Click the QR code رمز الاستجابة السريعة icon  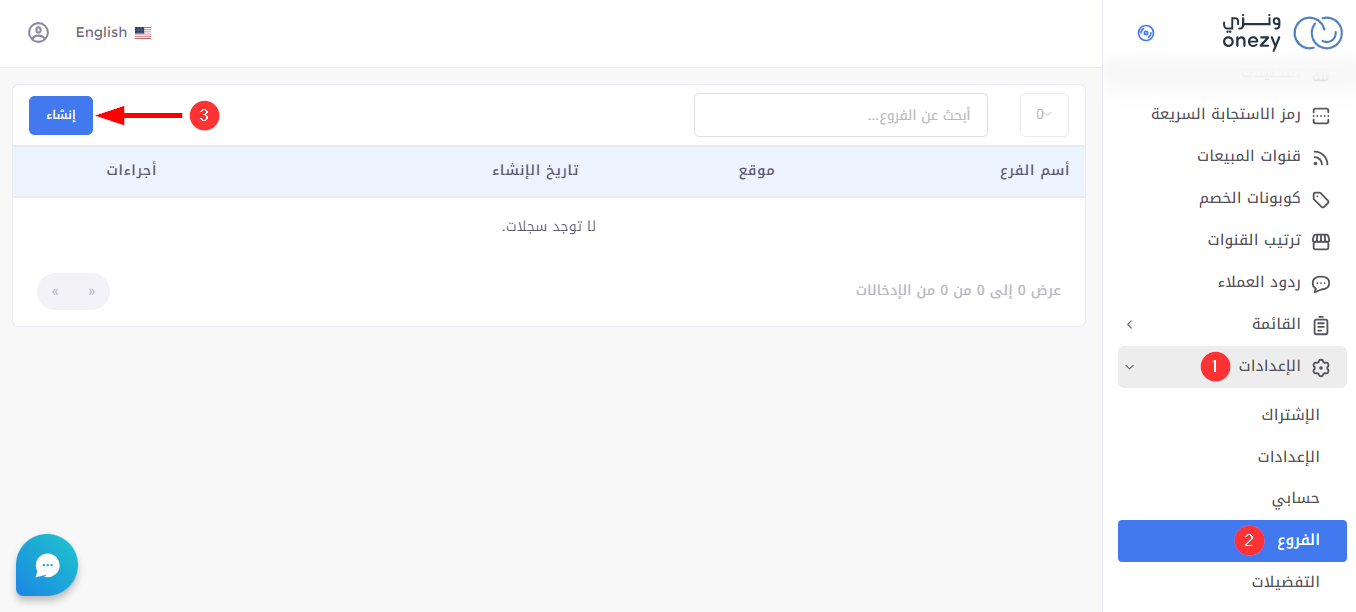1321,115
